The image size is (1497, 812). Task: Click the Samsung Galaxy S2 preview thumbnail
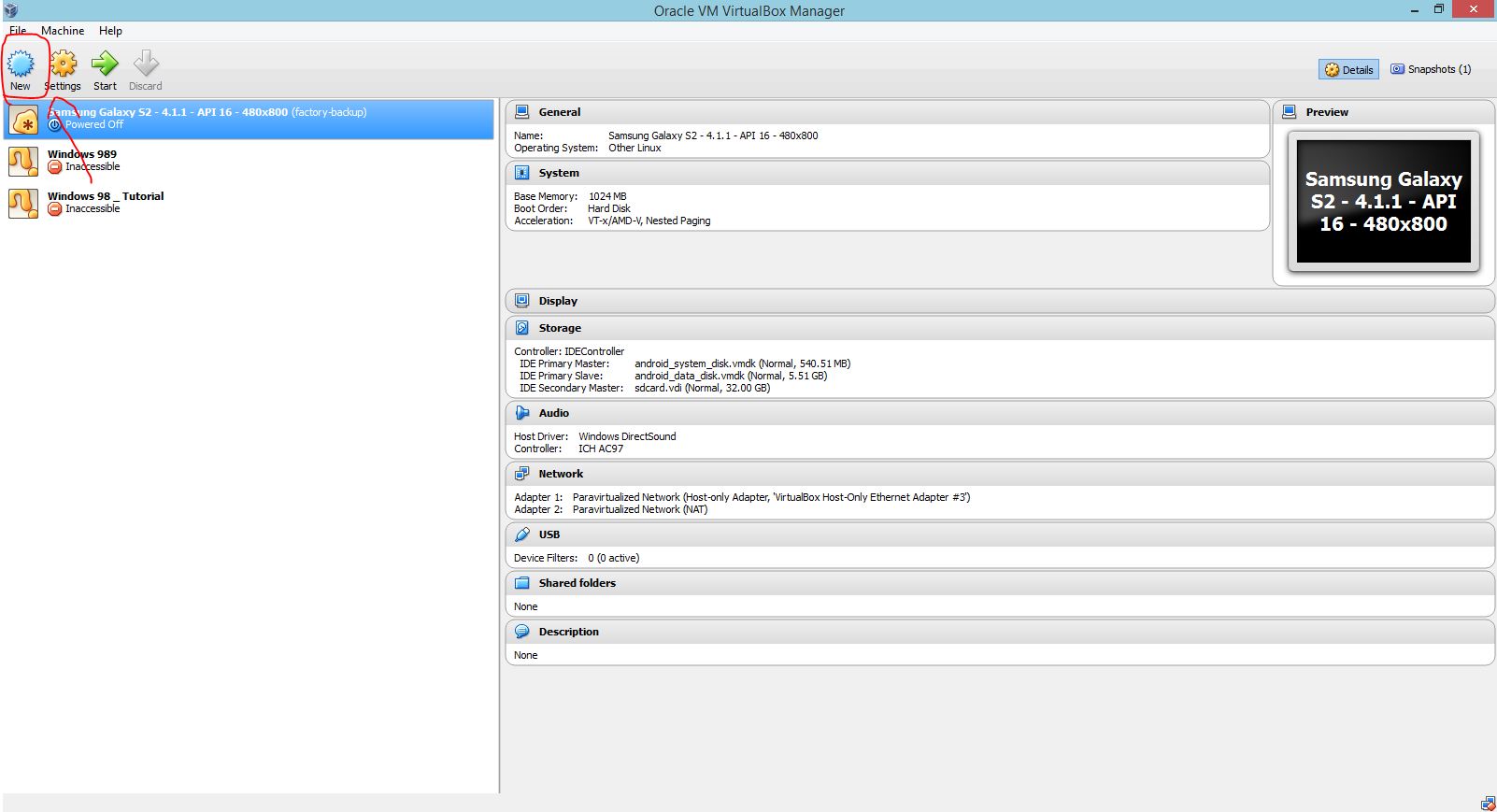coord(1384,202)
